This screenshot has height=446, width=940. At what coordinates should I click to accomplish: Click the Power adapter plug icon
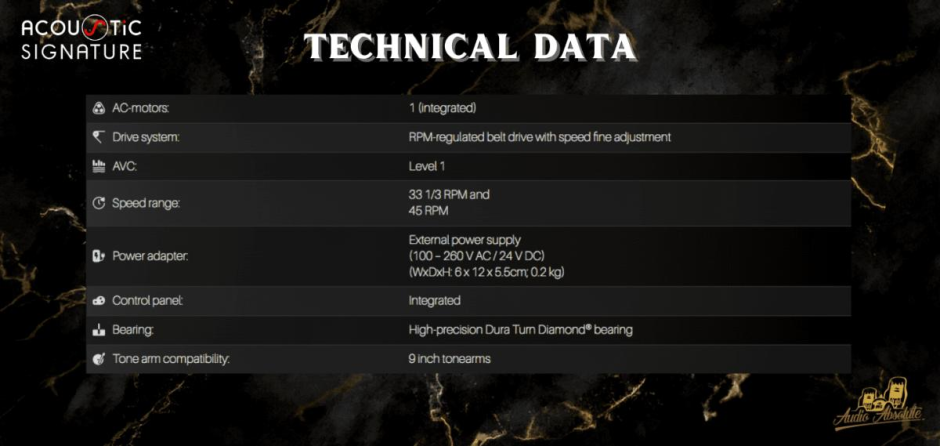click(x=98, y=256)
